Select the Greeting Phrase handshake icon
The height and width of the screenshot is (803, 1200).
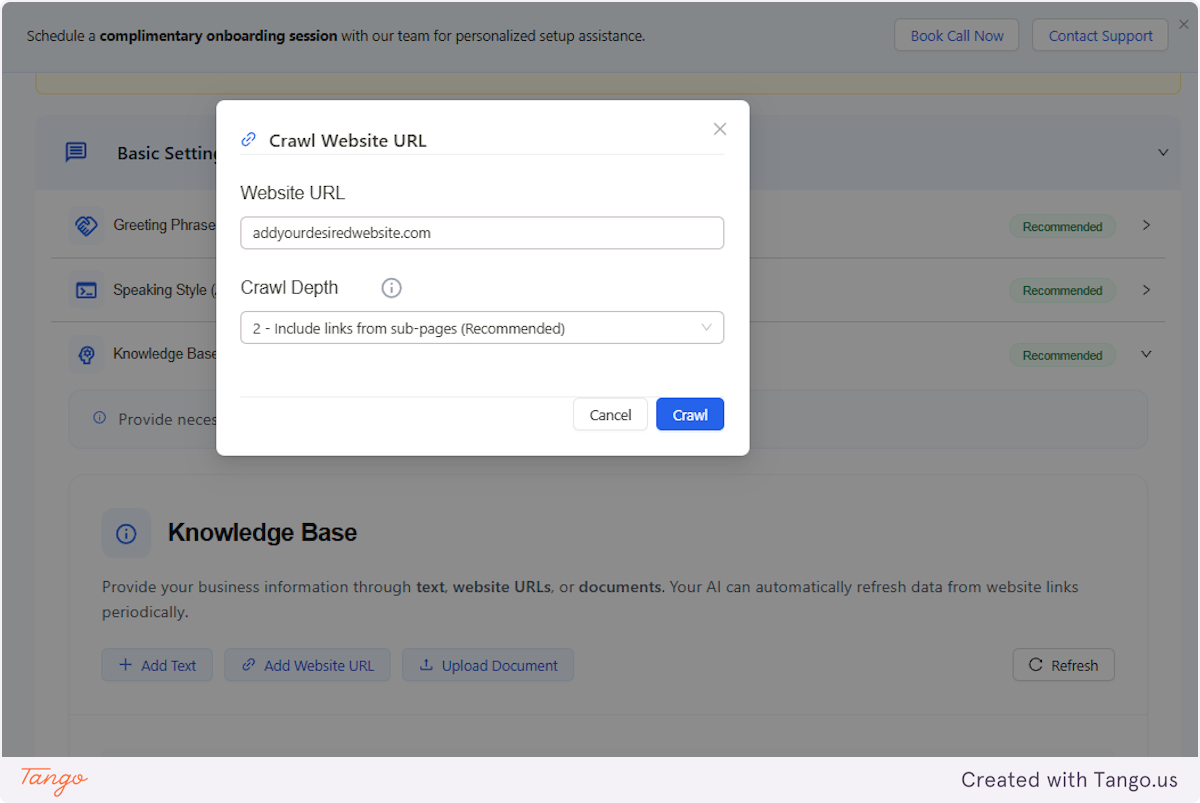point(86,226)
